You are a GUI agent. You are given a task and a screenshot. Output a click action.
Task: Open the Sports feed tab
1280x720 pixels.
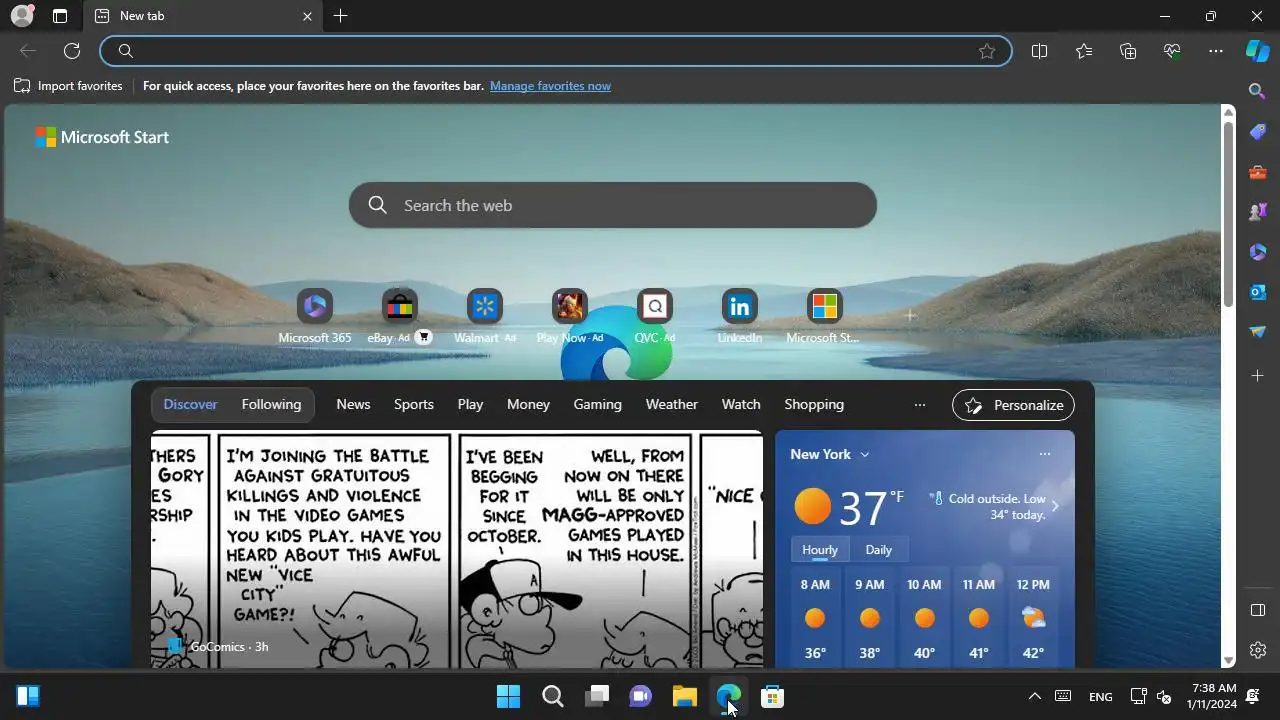413,404
